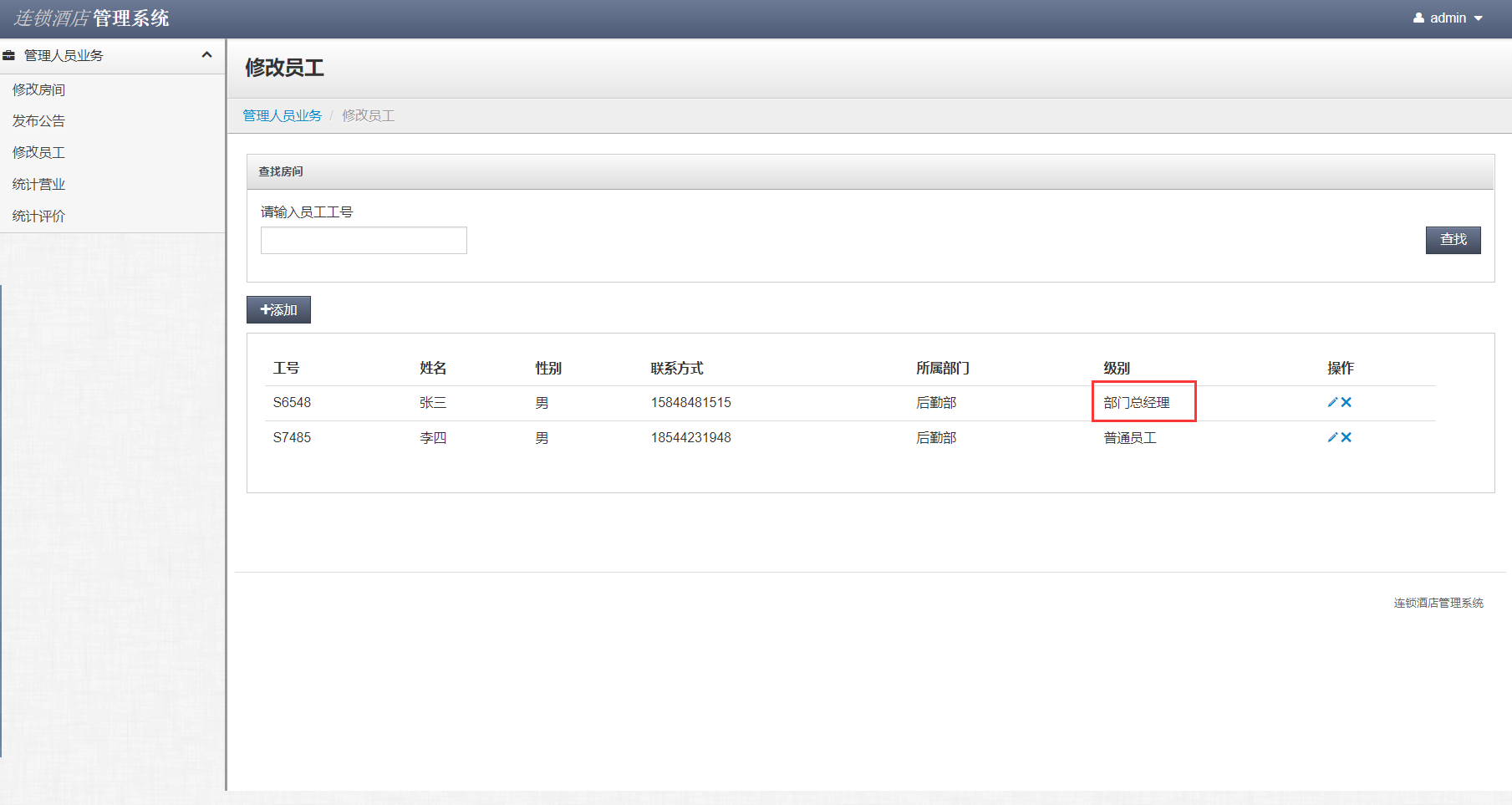The image size is (1512, 805).
Task: Delete employee S7485 with X icon
Action: coord(1347,437)
